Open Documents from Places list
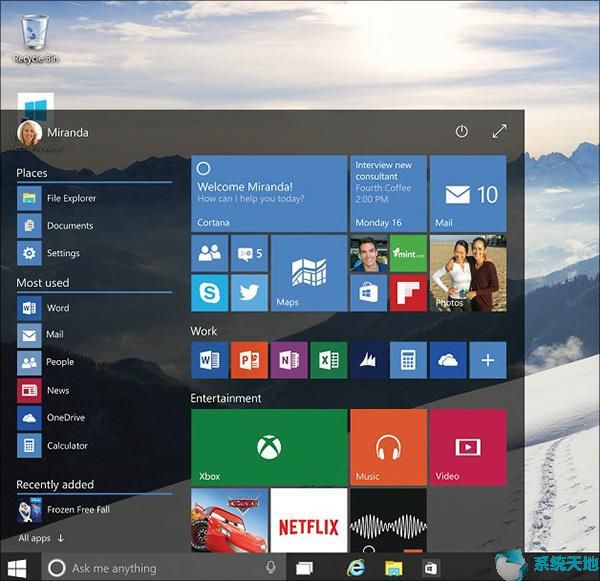This screenshot has height=581, width=600. point(55,225)
